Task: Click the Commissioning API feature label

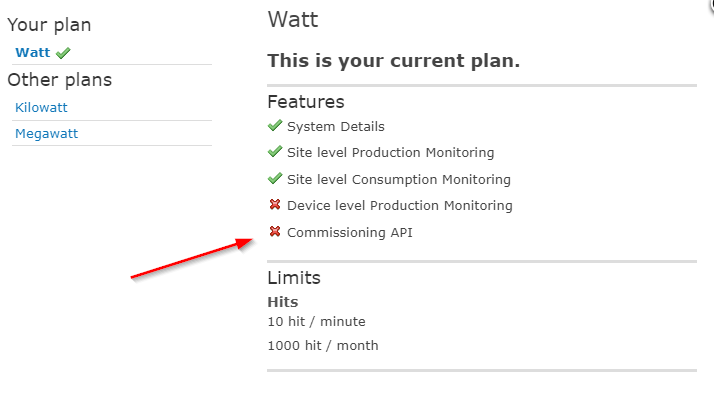Action: 349,233
